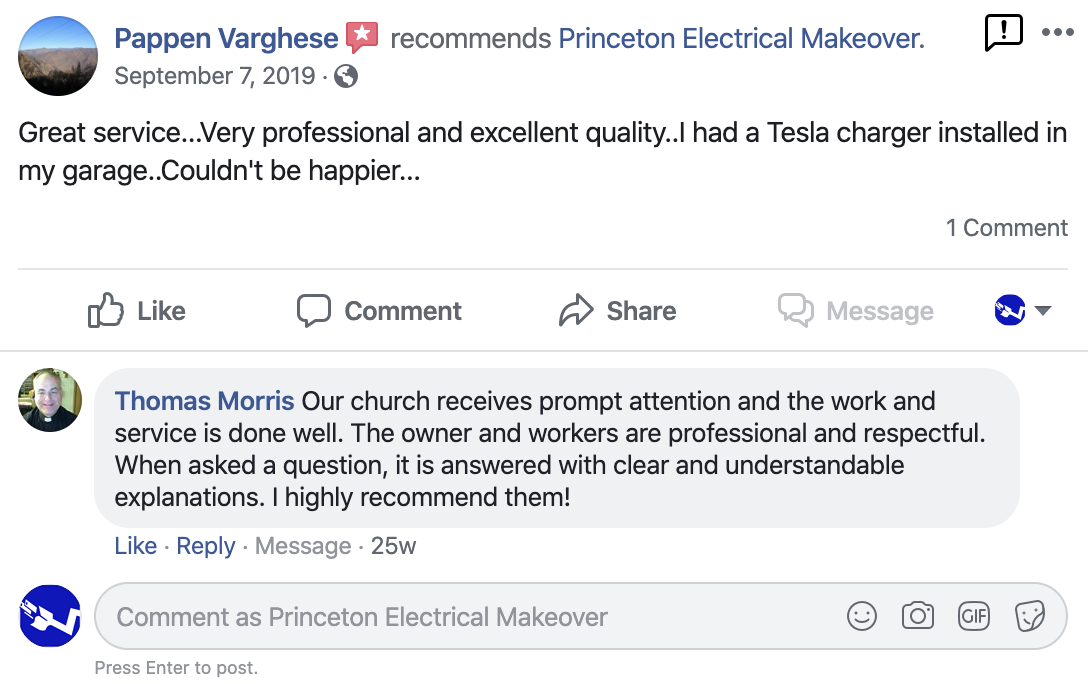Share the post using the Share button
Screen dimensions: 1088x684
pos(617,311)
